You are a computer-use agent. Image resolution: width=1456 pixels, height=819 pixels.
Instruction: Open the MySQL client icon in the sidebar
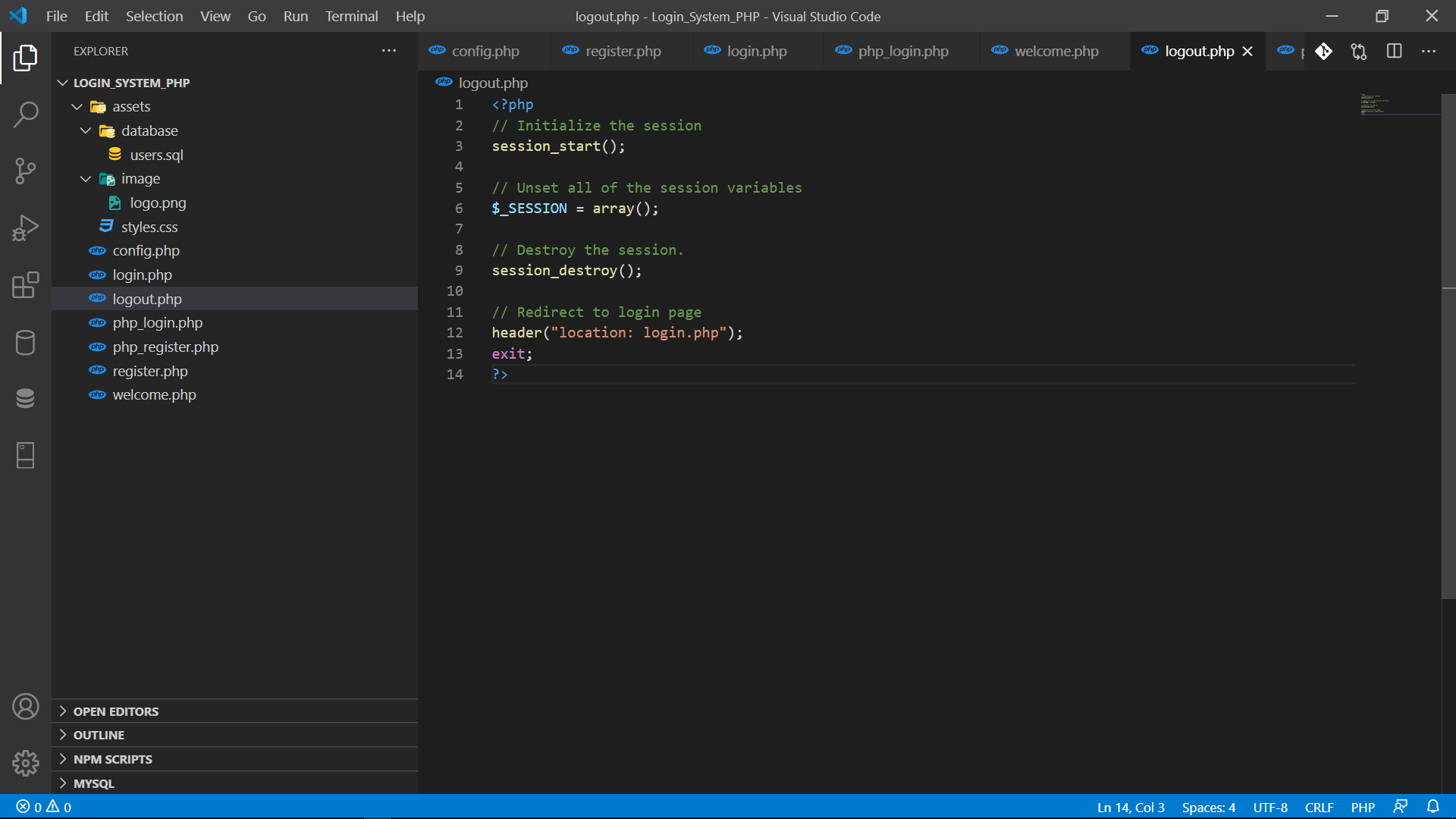click(x=26, y=398)
